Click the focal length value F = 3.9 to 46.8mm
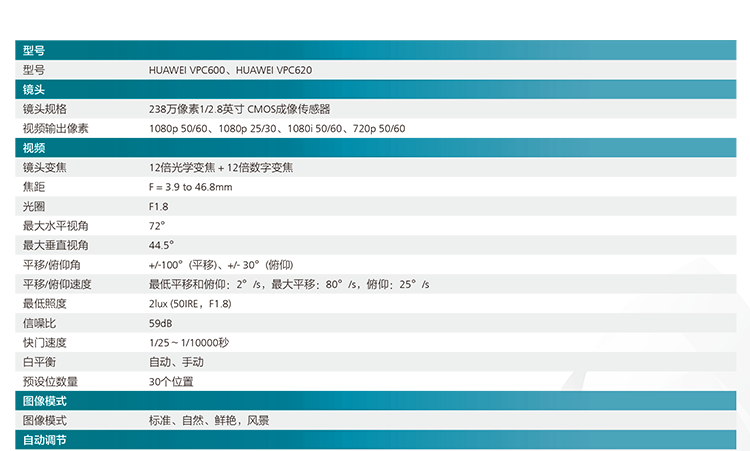 [x=190, y=187]
